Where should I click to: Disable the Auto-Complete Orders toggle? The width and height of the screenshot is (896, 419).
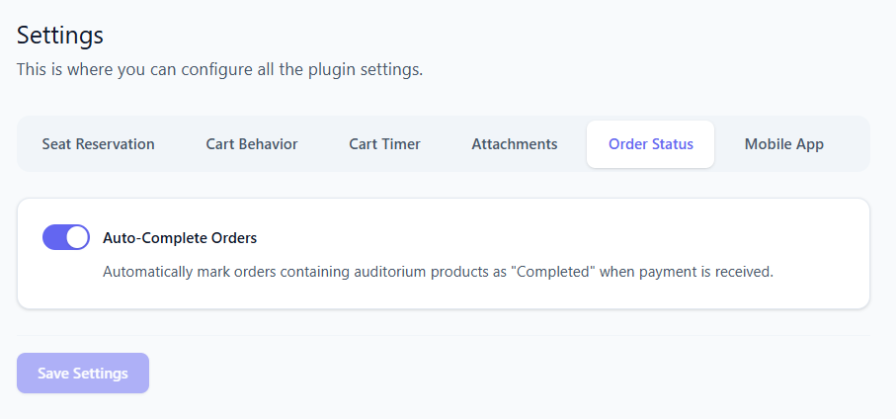[x=66, y=237]
